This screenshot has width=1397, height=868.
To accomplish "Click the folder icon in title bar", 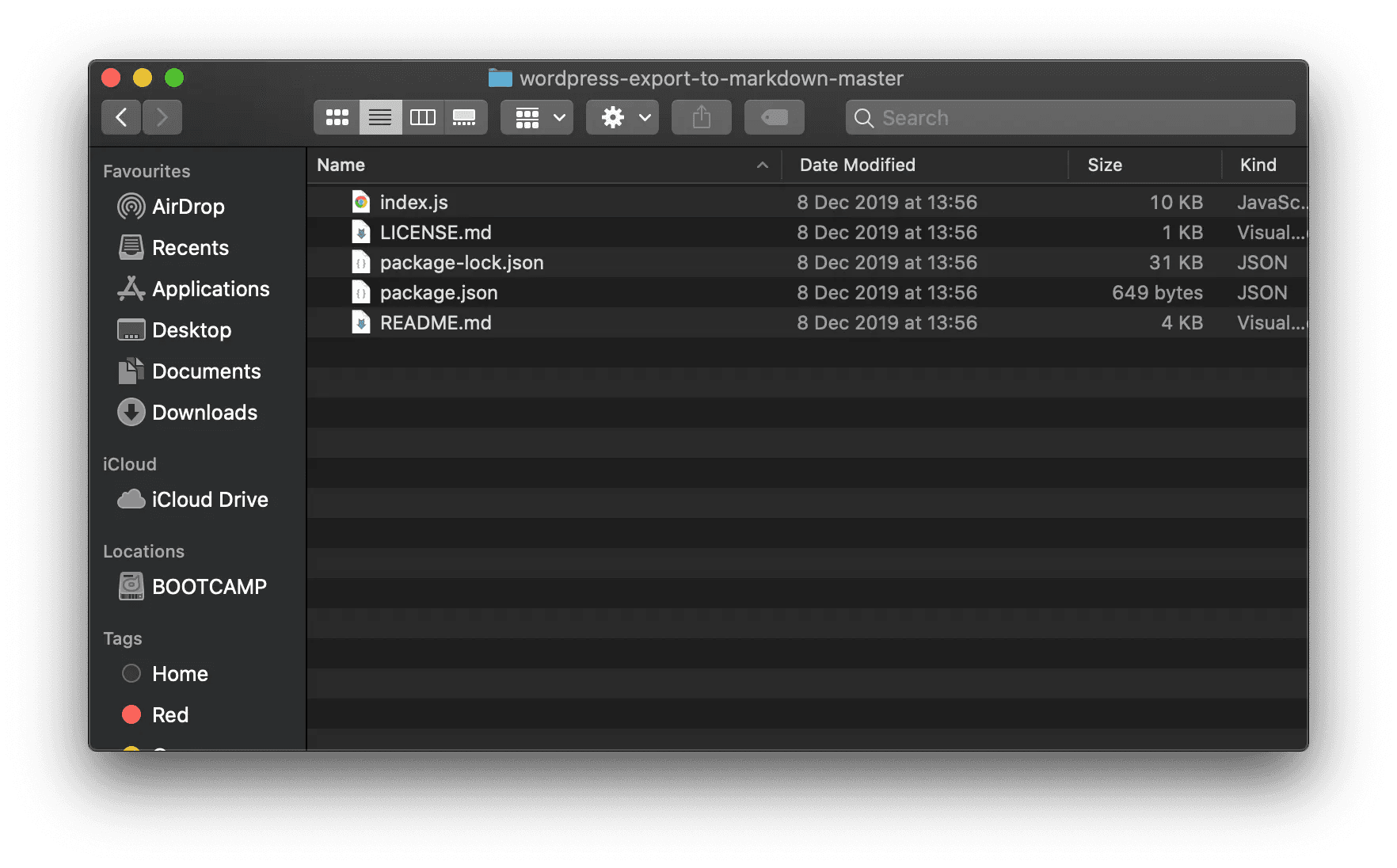I will [x=500, y=78].
